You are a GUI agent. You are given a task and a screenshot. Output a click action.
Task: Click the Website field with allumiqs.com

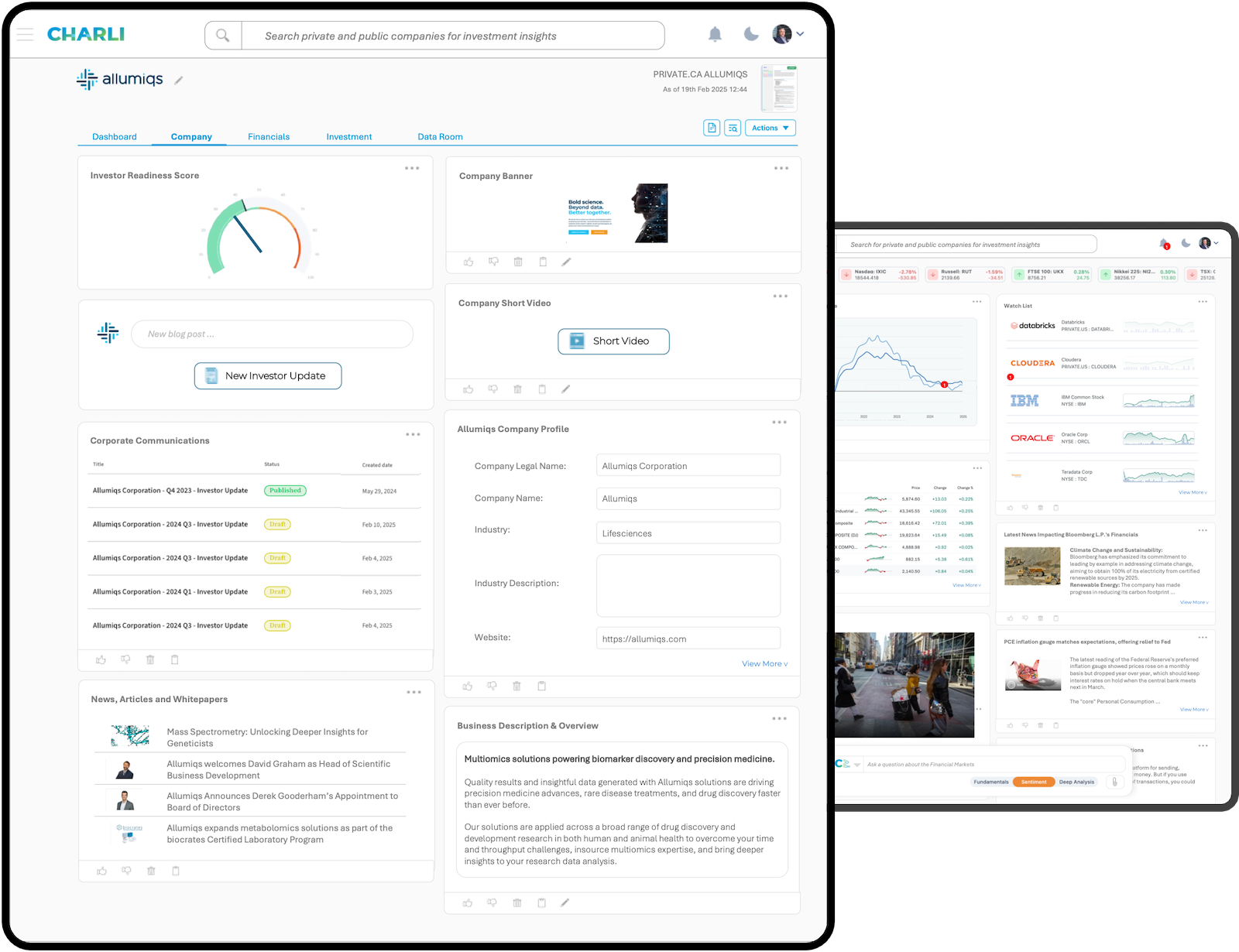688,639
